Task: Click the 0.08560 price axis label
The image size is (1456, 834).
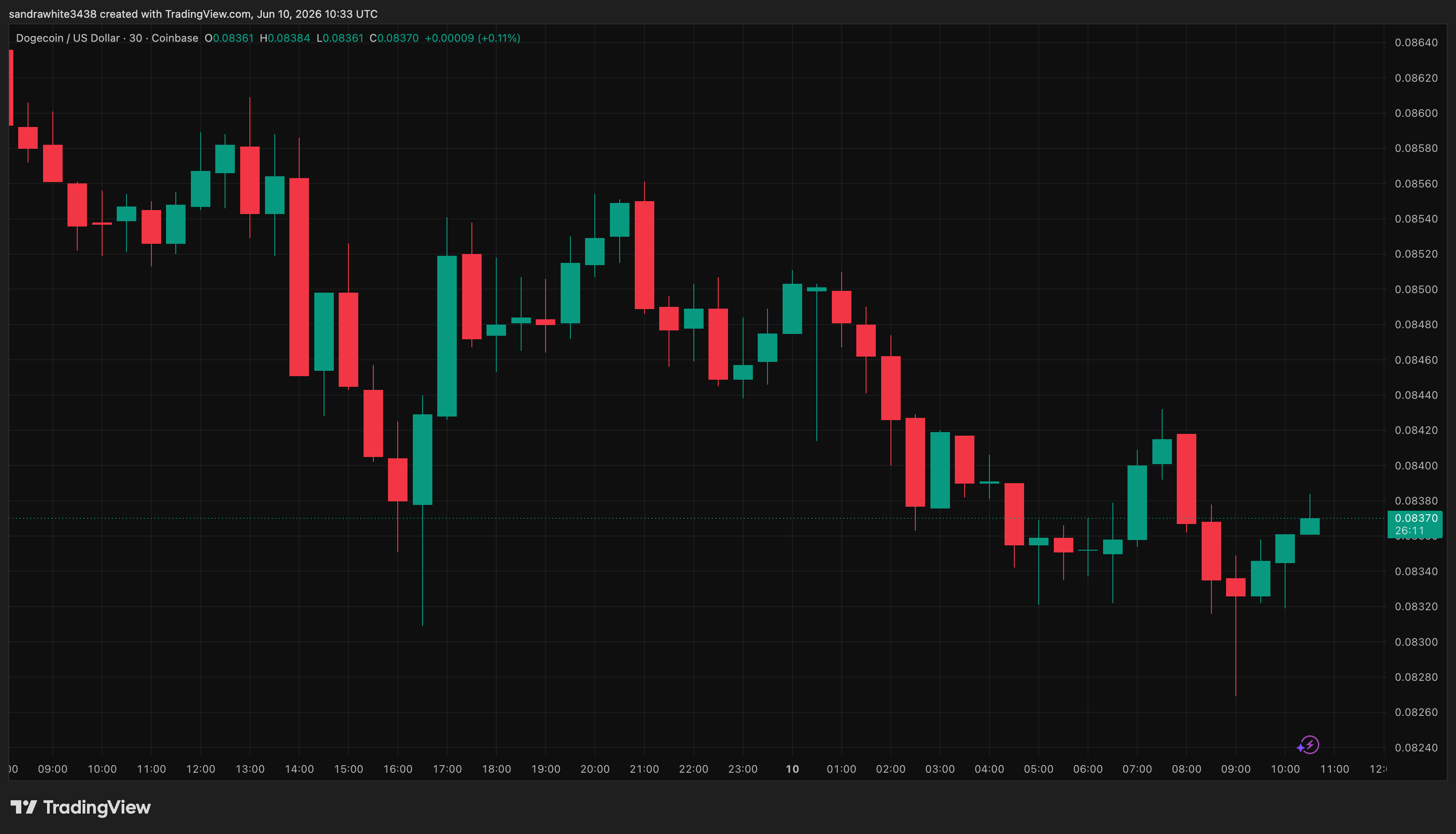Action: 1416,184
